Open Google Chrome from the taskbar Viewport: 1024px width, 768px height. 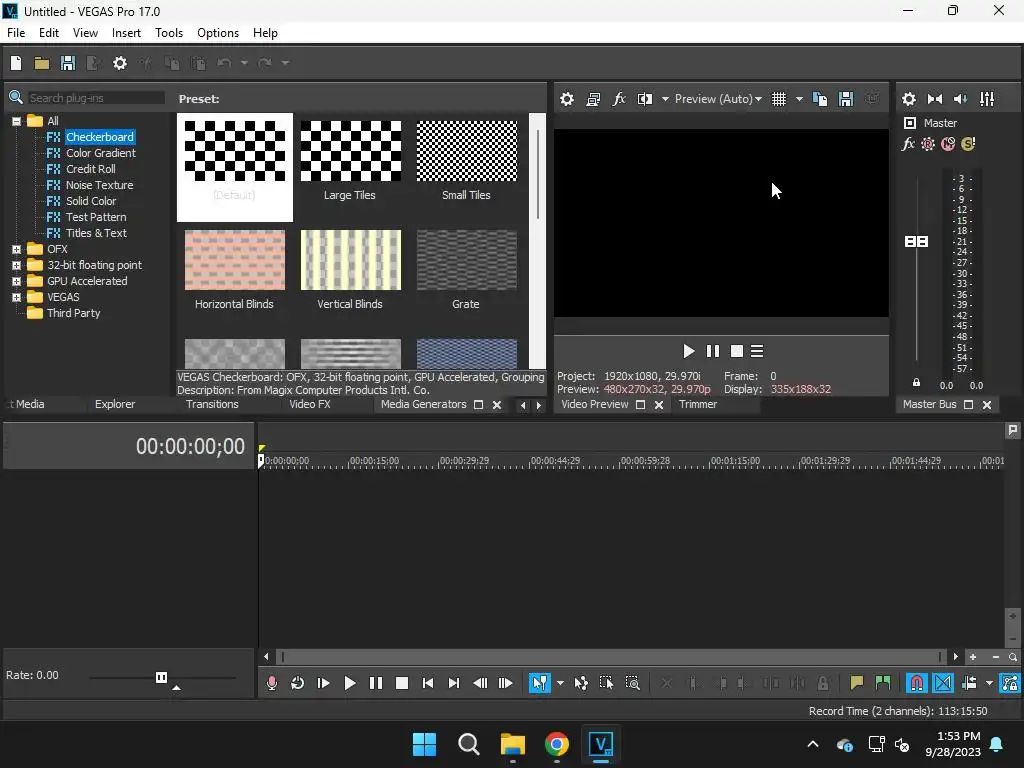click(556, 744)
